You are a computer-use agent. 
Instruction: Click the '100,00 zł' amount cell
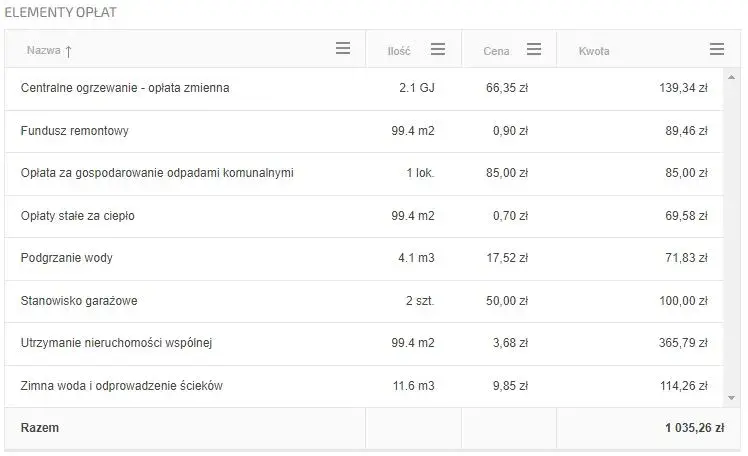(x=683, y=301)
